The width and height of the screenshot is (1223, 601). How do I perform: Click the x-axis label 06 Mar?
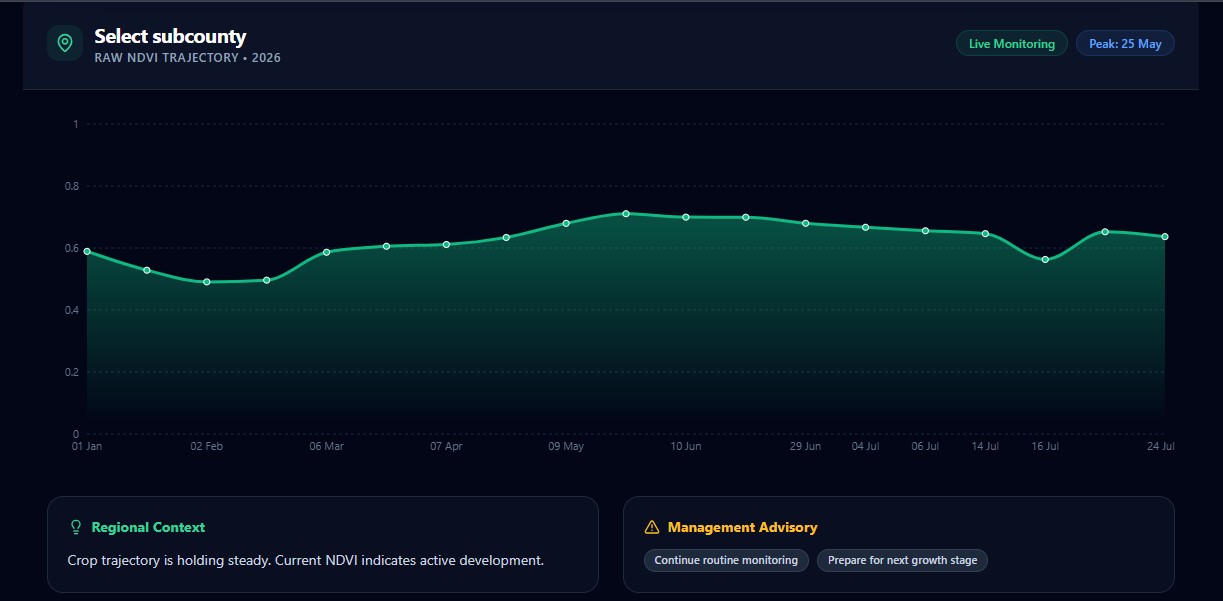pyautogui.click(x=326, y=447)
